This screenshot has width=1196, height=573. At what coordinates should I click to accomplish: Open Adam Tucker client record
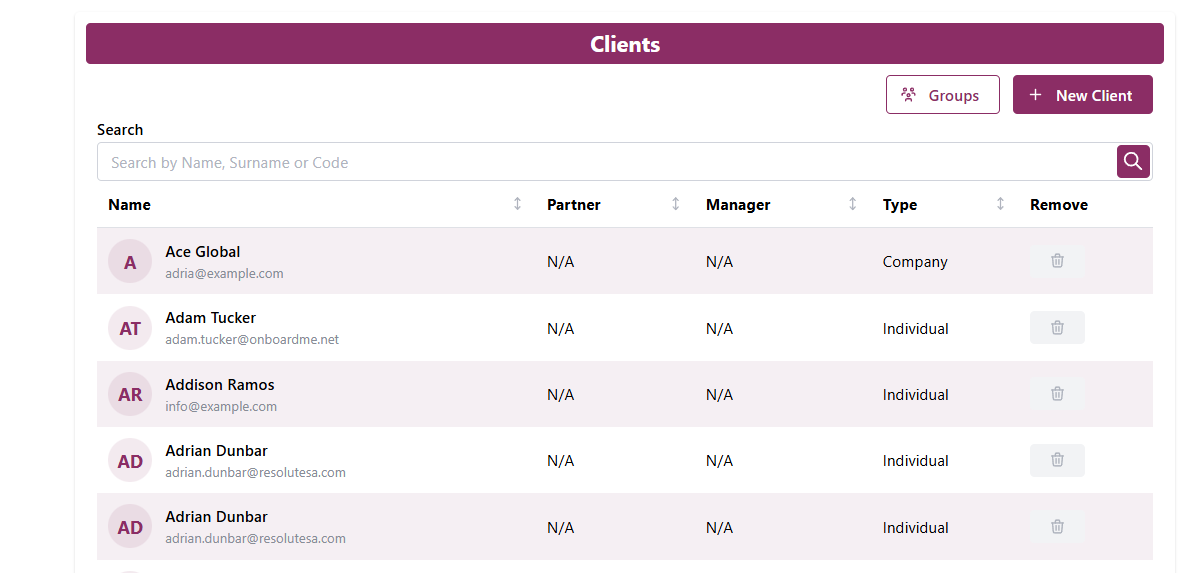pos(211,318)
